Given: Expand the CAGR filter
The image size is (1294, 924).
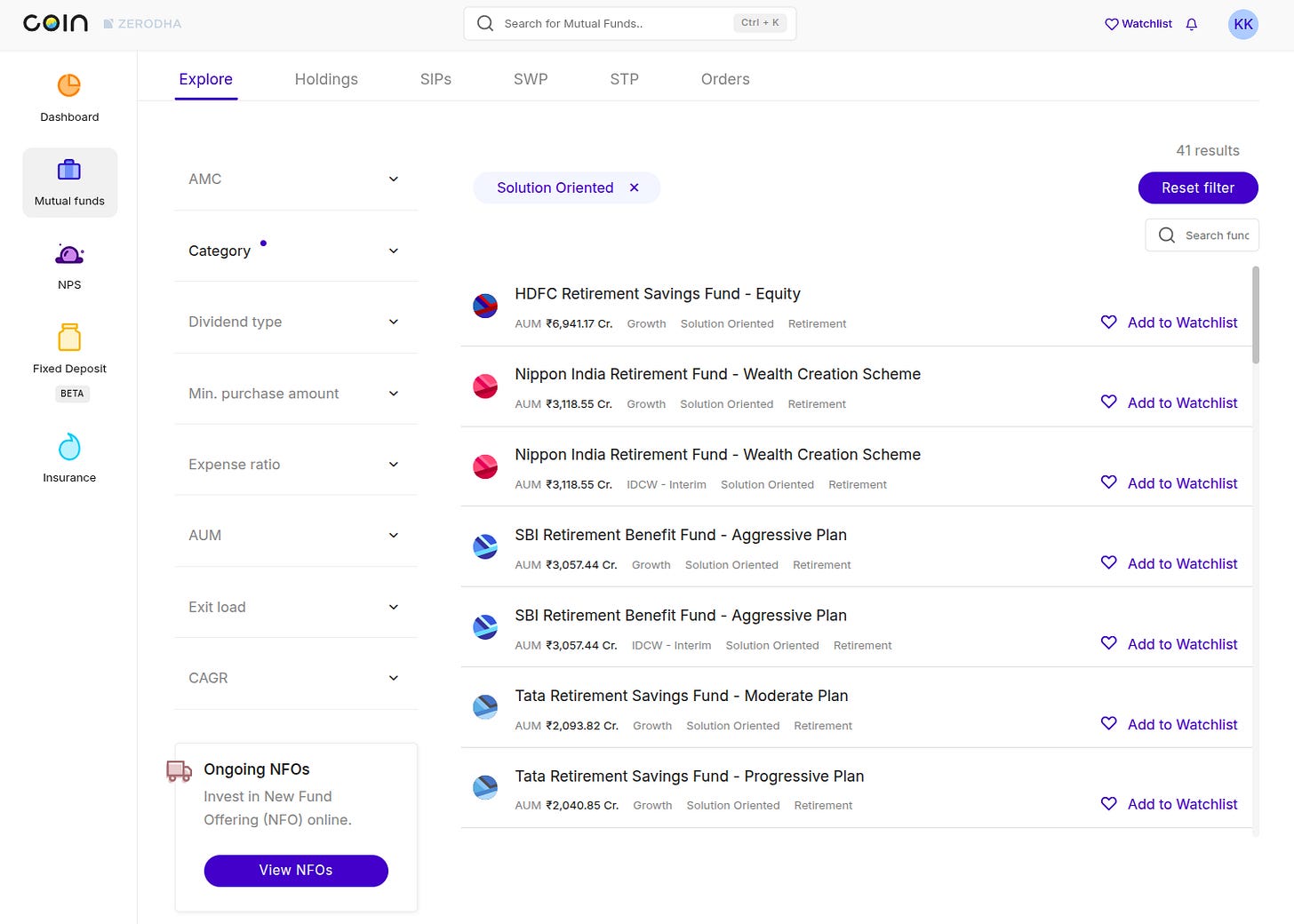Looking at the screenshot, I should pyautogui.click(x=296, y=678).
